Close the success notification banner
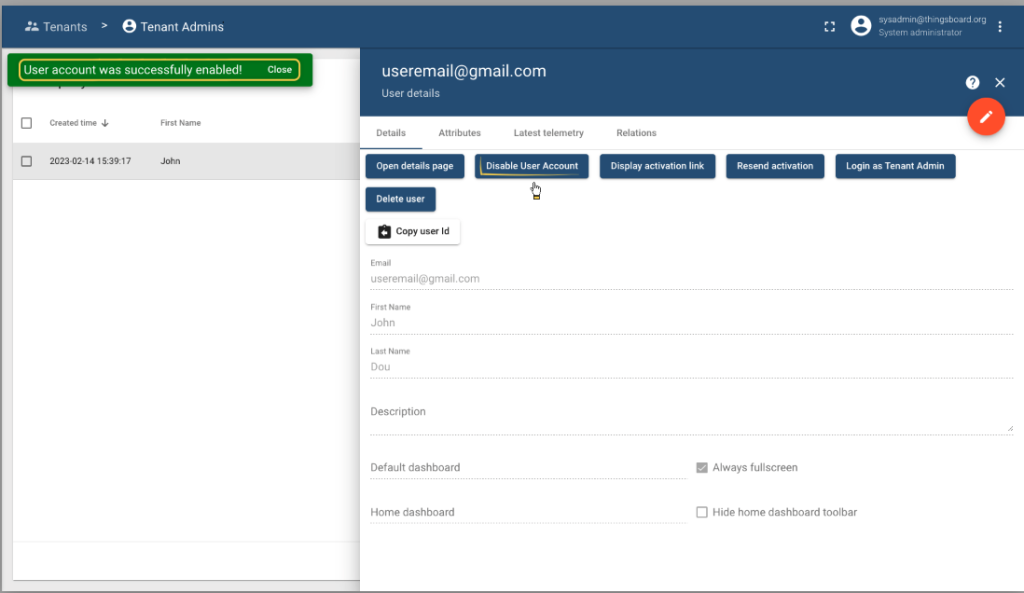 point(279,69)
